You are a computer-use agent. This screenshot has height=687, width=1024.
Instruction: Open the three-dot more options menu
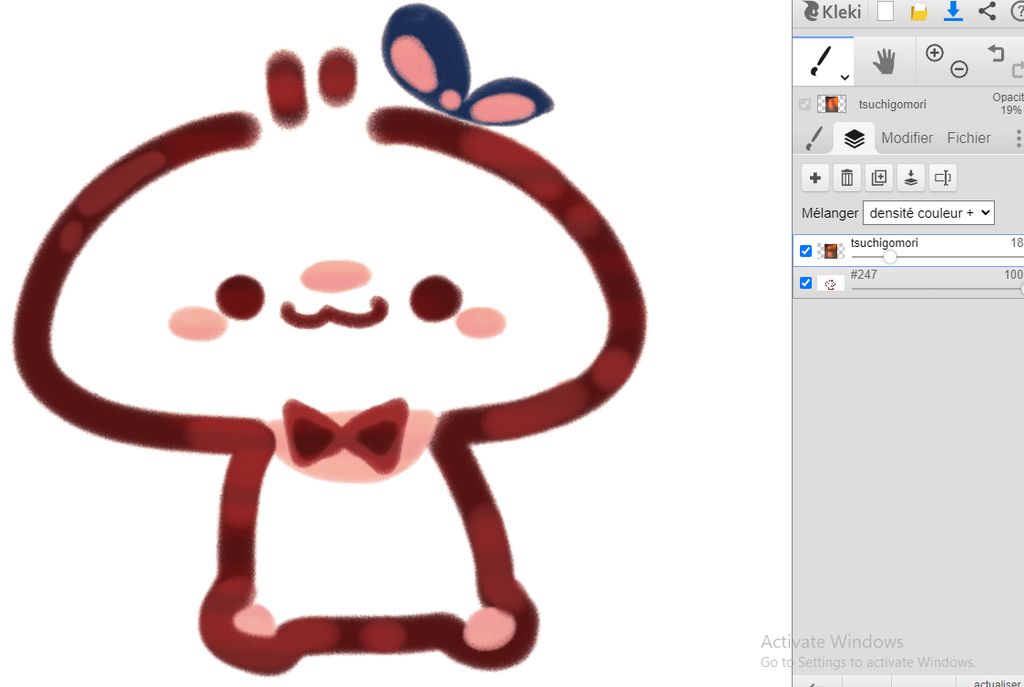pos(1018,138)
